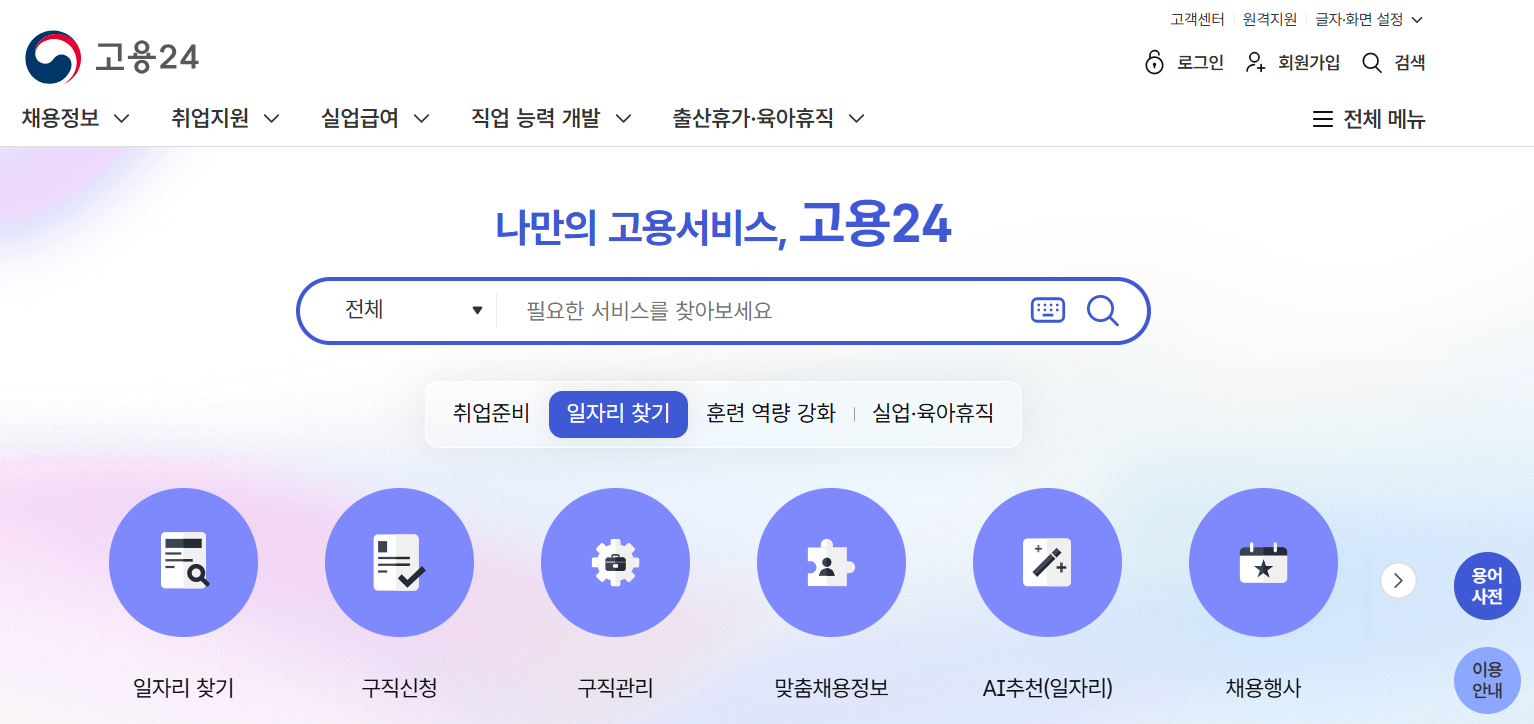The image size is (1534, 724).
Task: Click the 로그인 padlock icon
Action: click(x=1155, y=62)
